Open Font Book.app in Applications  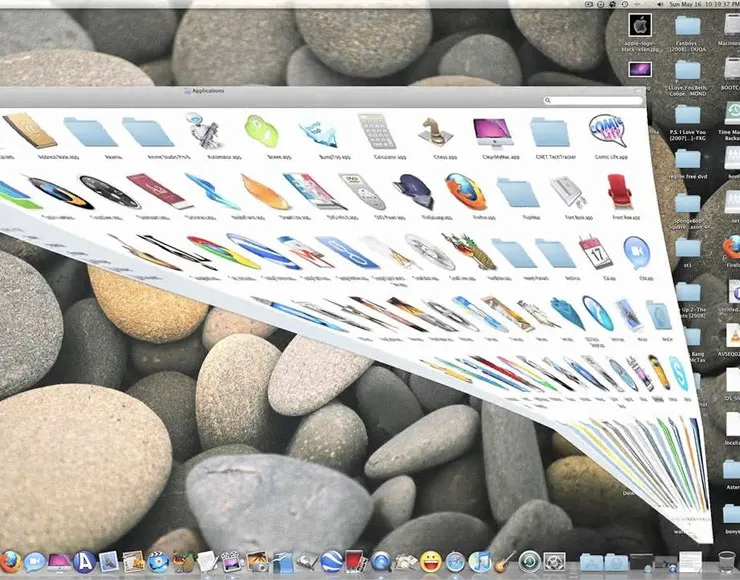(568, 192)
